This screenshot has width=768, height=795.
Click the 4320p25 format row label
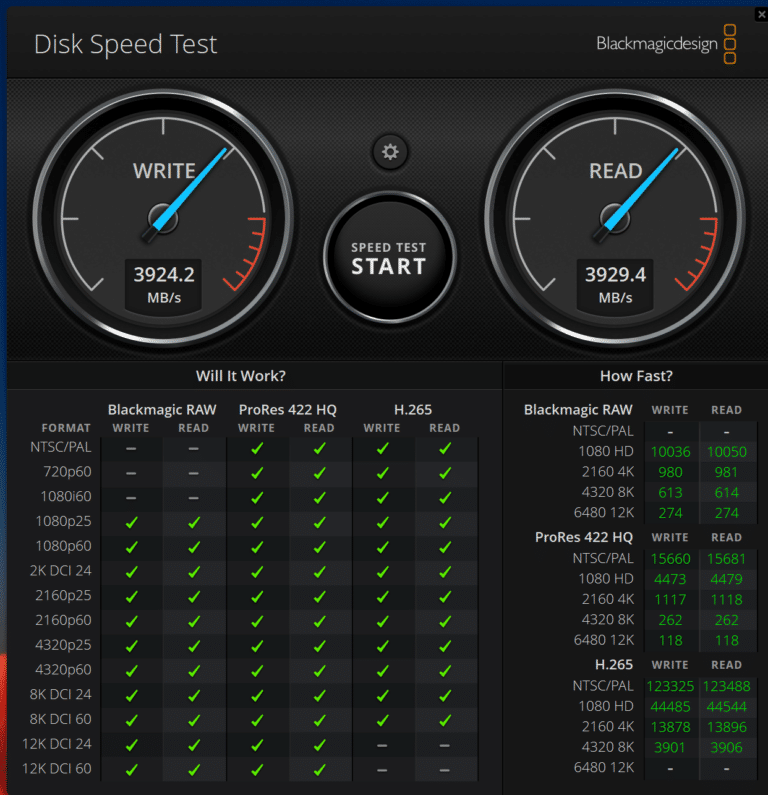point(63,645)
